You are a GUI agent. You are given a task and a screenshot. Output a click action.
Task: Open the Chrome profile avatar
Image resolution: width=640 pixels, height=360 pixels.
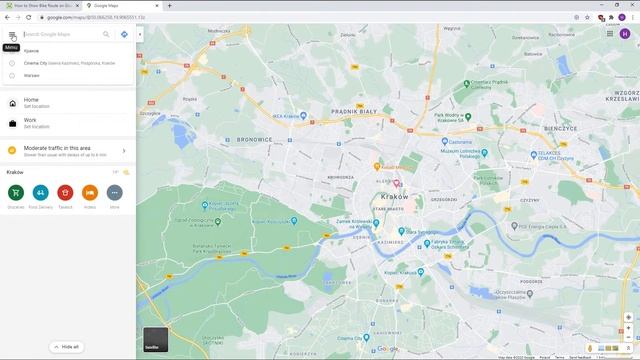(622, 18)
